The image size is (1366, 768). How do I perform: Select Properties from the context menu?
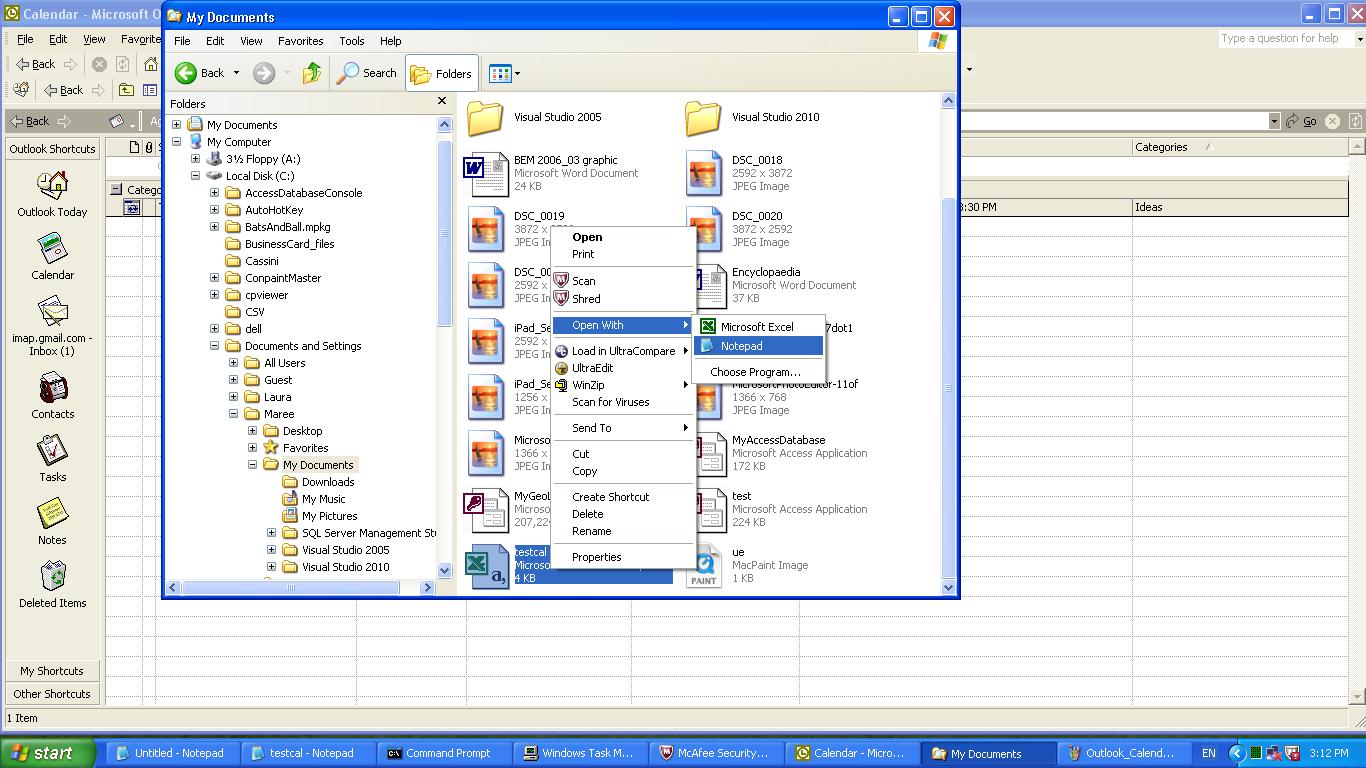pos(596,557)
